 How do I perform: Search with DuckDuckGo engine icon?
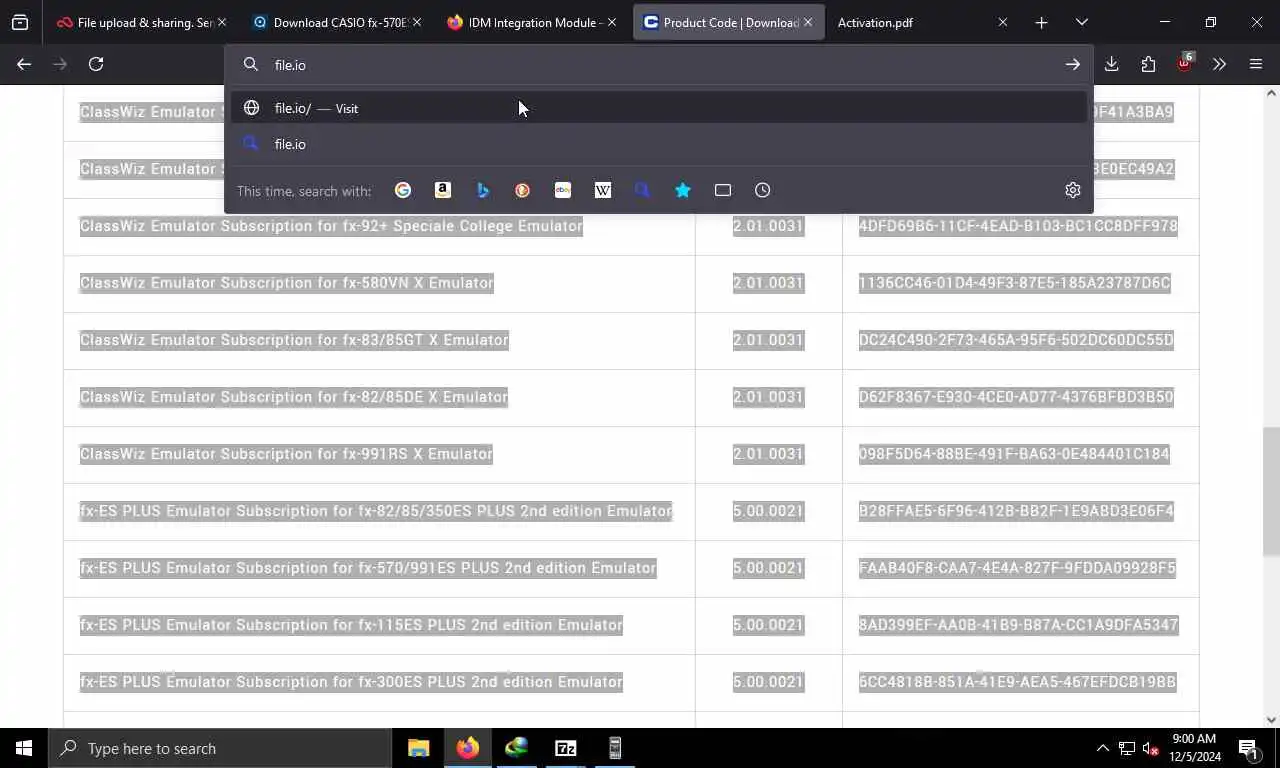tap(523, 190)
